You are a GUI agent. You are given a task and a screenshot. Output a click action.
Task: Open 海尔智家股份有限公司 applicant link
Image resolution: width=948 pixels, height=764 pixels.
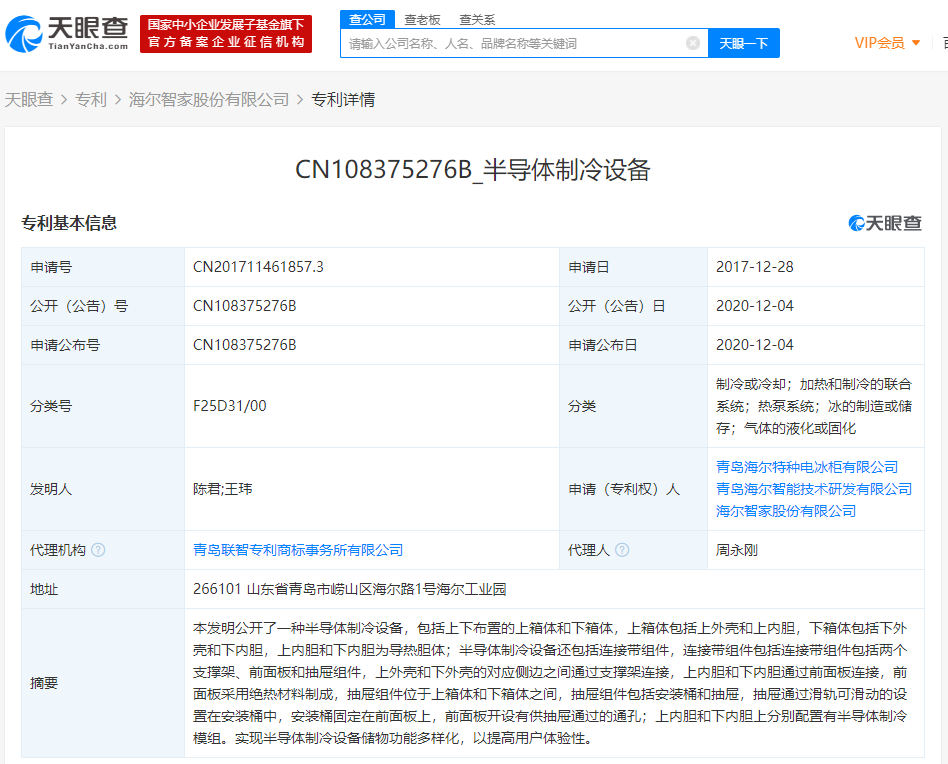tap(786, 511)
